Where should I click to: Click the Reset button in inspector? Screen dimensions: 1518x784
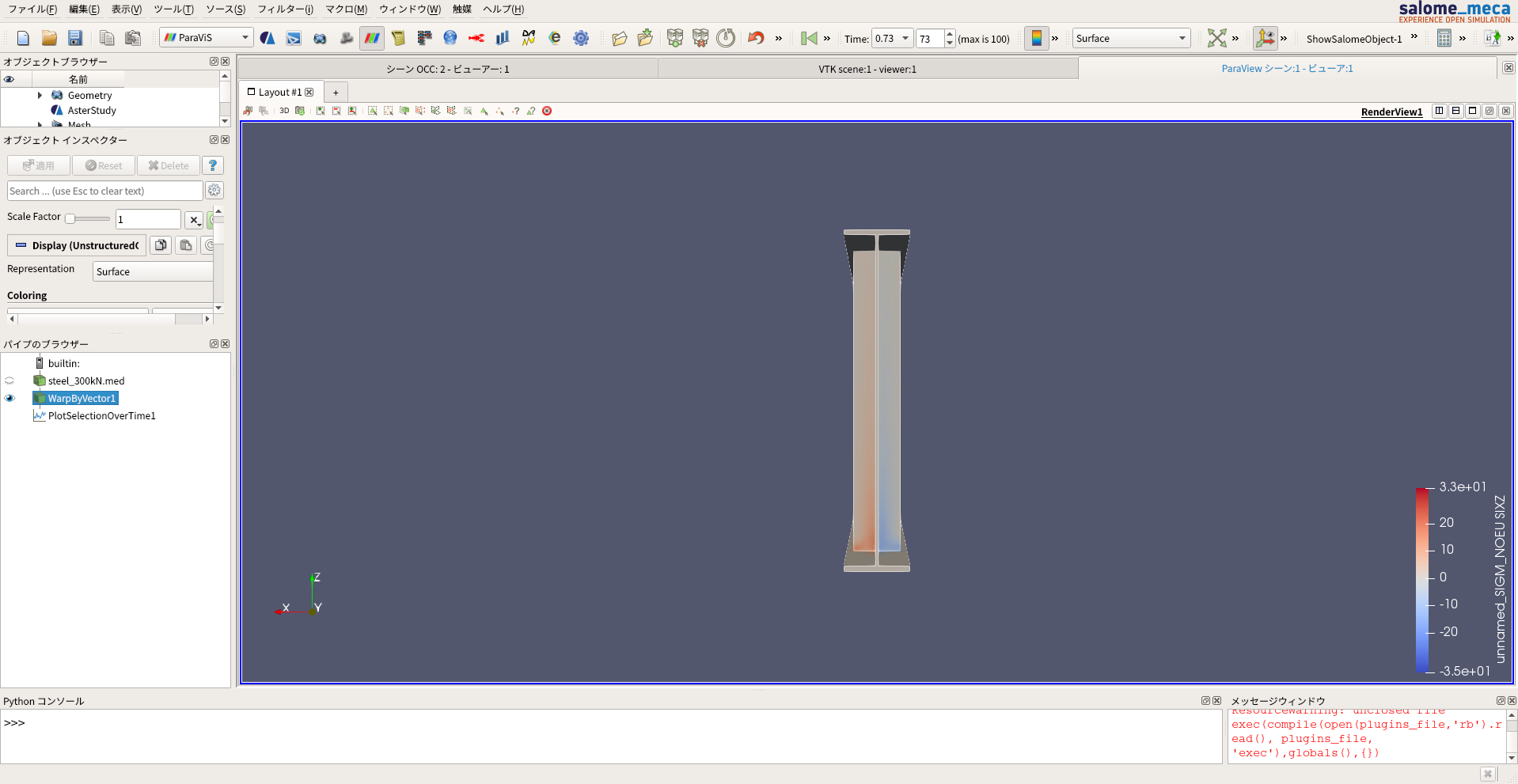[x=104, y=165]
